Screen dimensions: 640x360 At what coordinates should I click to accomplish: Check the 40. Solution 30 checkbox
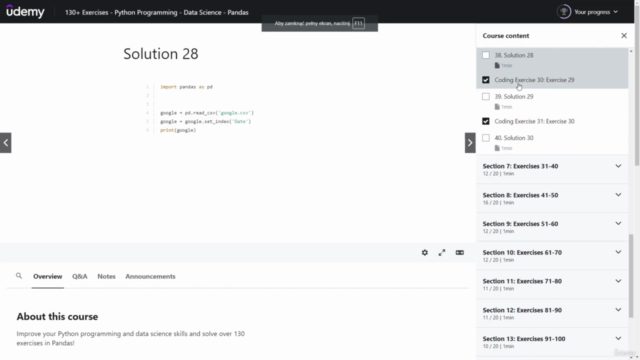(x=486, y=138)
